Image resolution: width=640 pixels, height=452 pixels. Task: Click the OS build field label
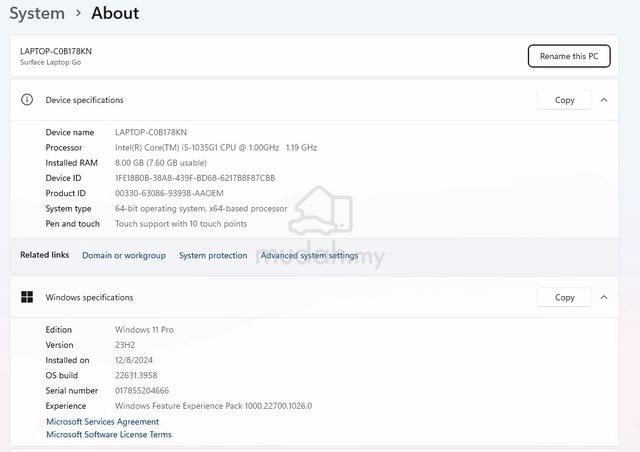pyautogui.click(x=61, y=375)
